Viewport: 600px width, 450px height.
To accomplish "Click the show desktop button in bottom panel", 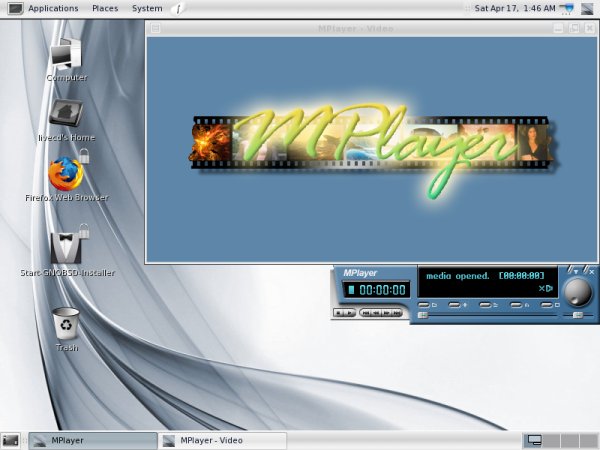I will click(x=11, y=440).
